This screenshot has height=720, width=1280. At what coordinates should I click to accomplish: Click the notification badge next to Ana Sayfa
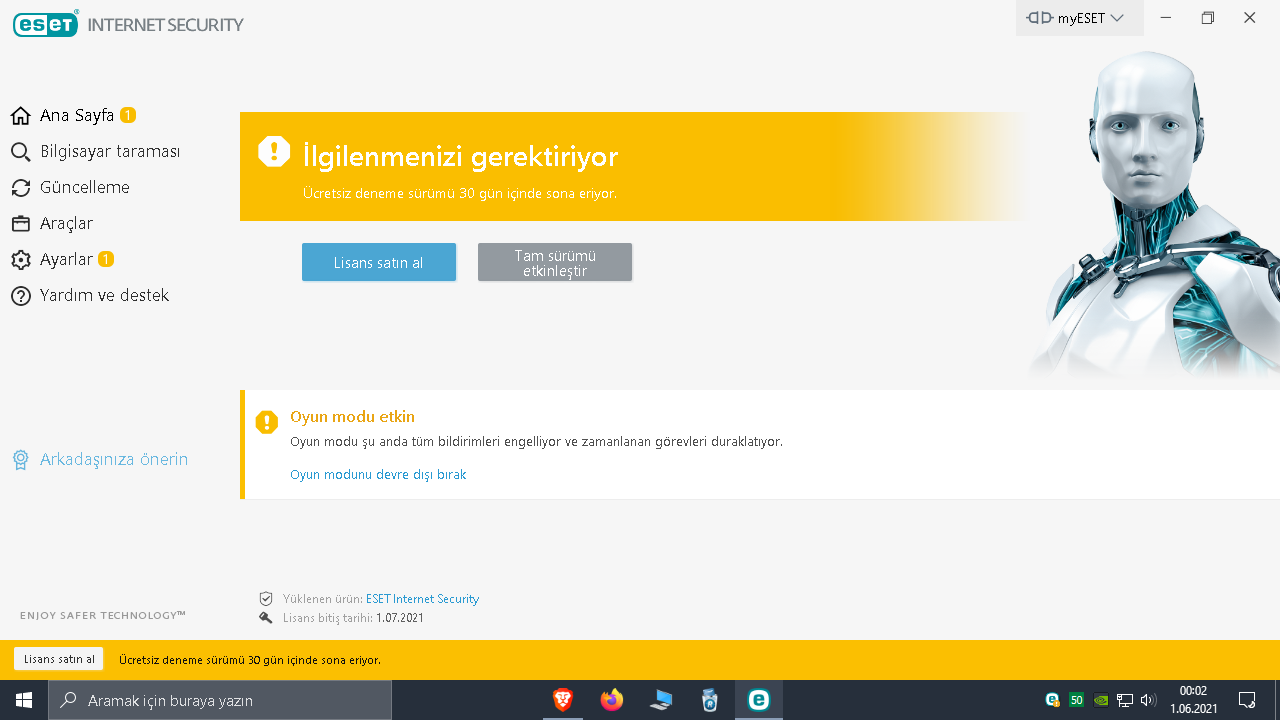128,115
